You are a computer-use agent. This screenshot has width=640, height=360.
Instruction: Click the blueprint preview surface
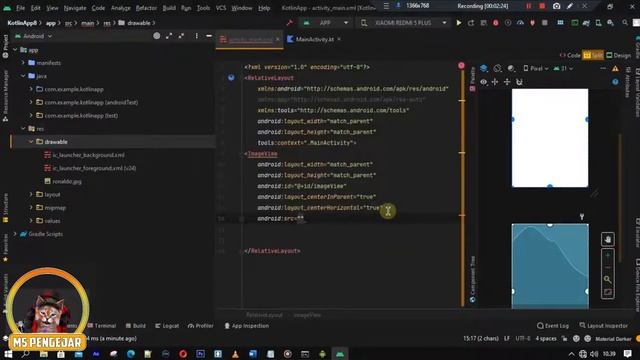550,266
